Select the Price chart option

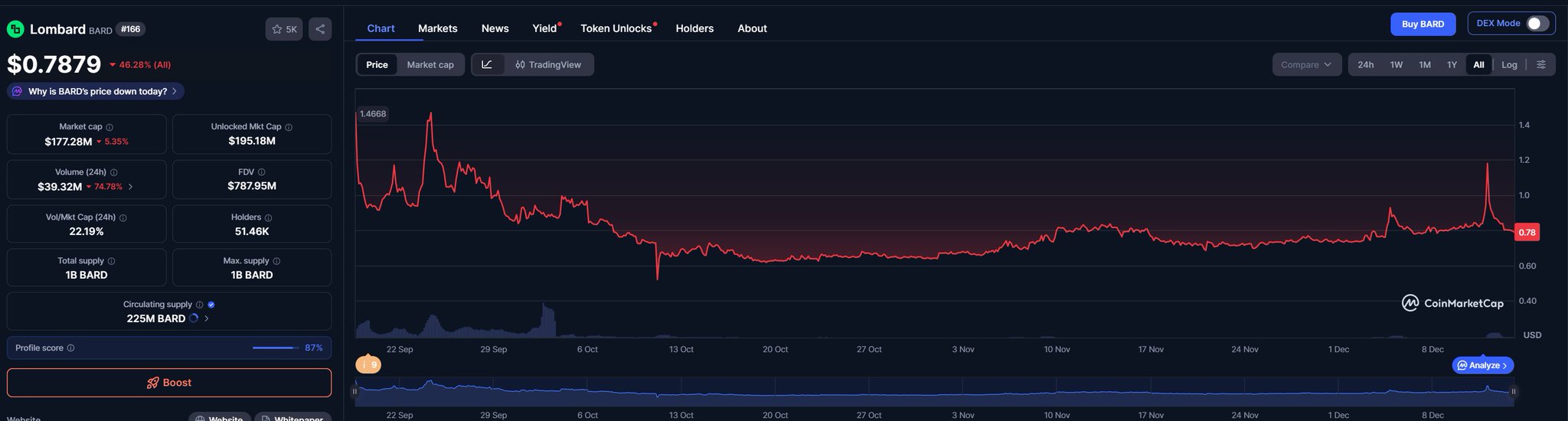tap(377, 64)
